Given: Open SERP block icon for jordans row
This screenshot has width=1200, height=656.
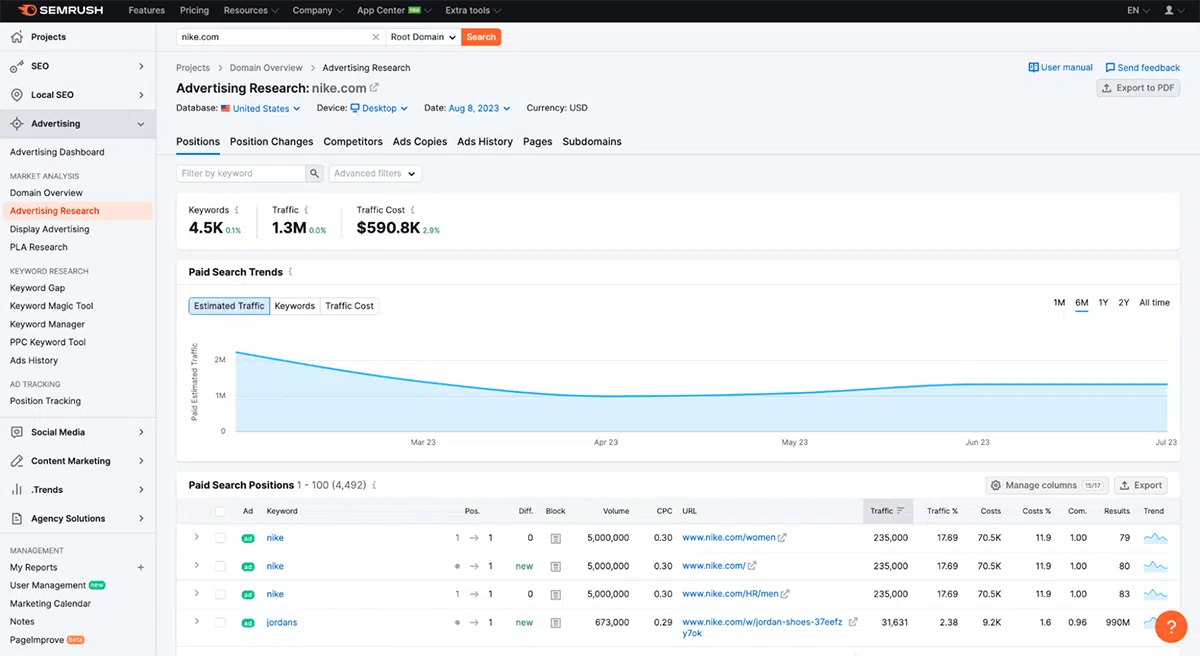Looking at the screenshot, I should tap(555, 622).
